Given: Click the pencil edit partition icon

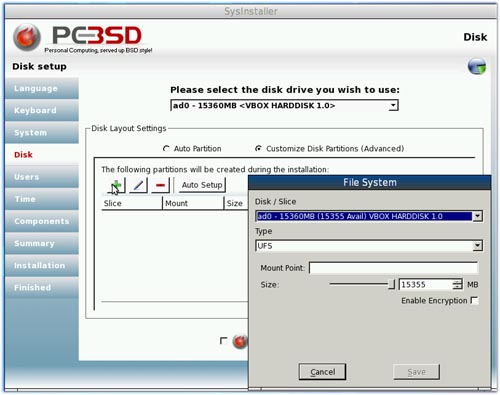Looking at the screenshot, I should (138, 185).
